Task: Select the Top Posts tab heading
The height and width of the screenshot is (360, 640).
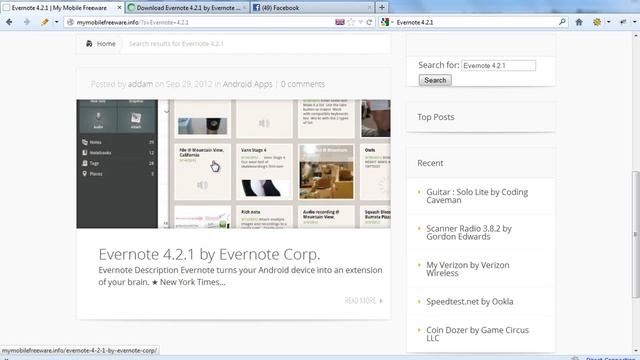Action: pos(436,117)
